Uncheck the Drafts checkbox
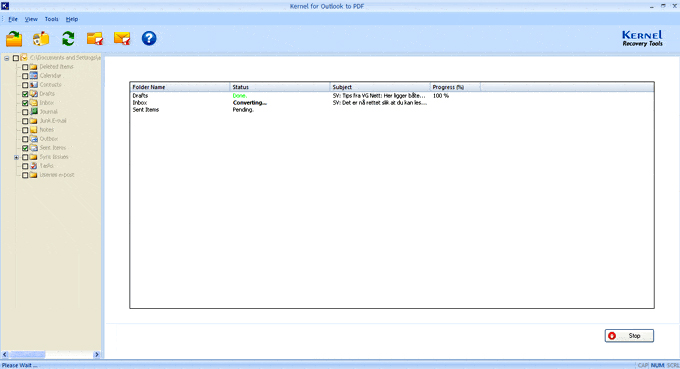680x369 pixels. [25, 94]
